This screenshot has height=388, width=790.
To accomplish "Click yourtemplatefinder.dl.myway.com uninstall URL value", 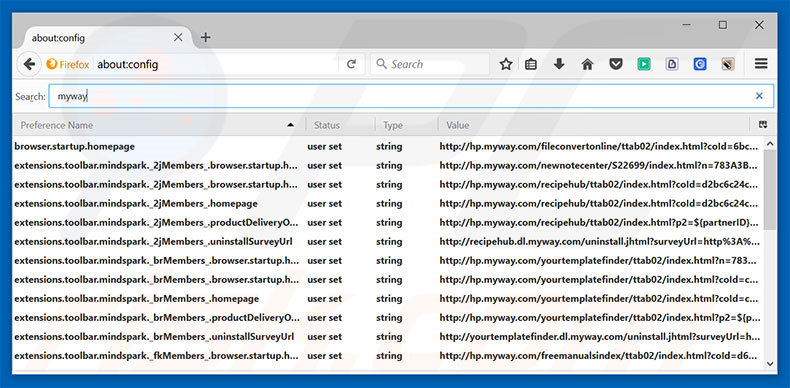I will pyautogui.click(x=600, y=337).
